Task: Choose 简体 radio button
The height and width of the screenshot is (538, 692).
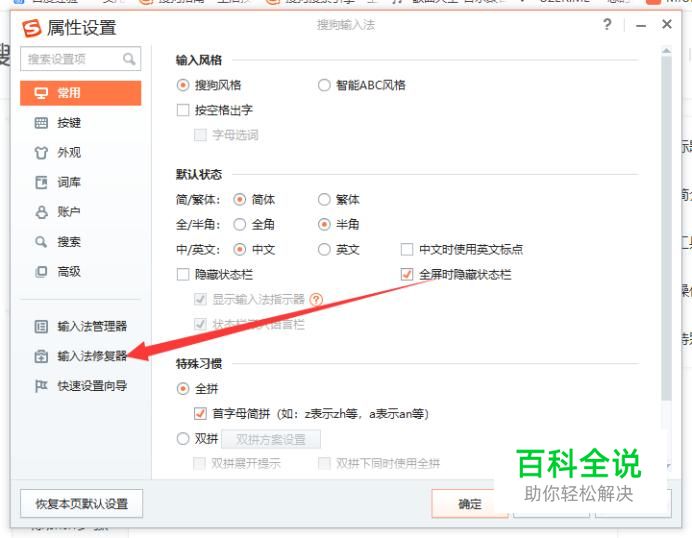Action: [239, 200]
